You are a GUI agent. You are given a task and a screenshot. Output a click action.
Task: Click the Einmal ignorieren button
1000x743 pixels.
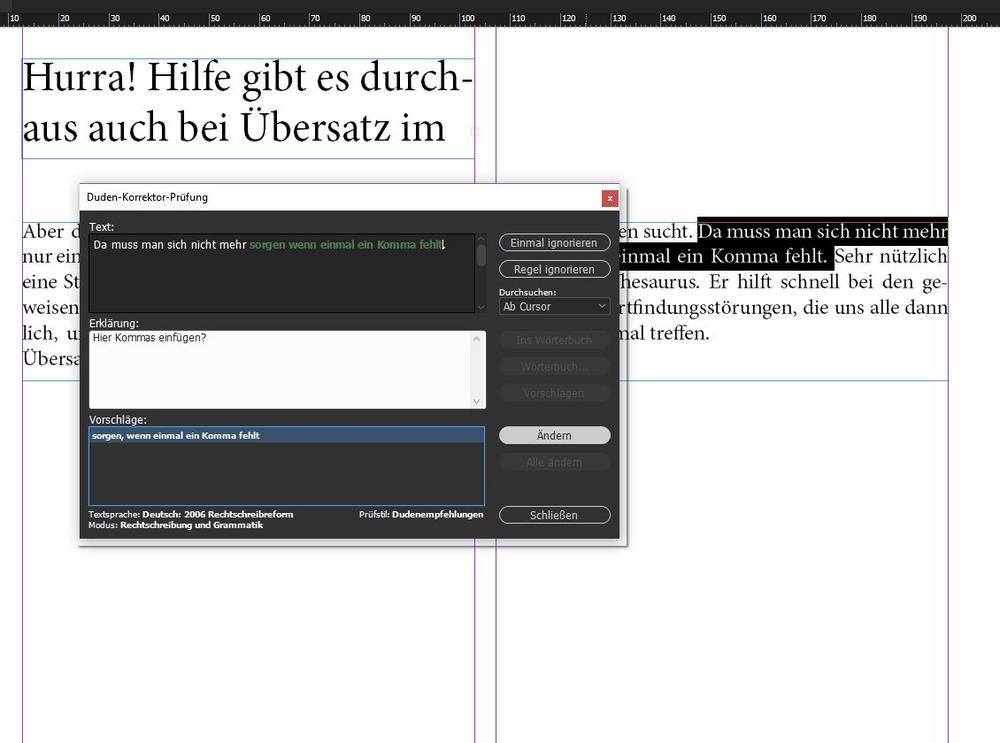click(x=554, y=243)
